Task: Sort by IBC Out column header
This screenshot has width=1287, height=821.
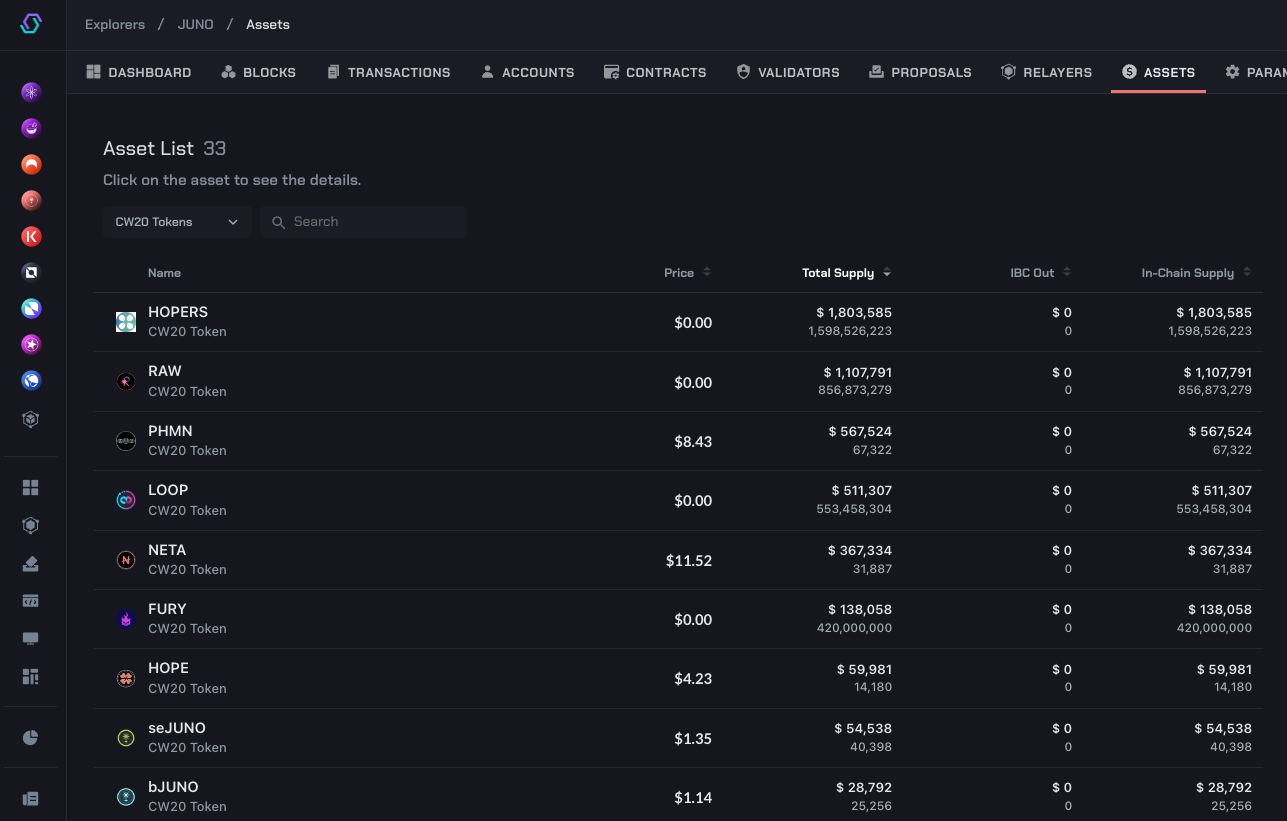Action: 1041,273
